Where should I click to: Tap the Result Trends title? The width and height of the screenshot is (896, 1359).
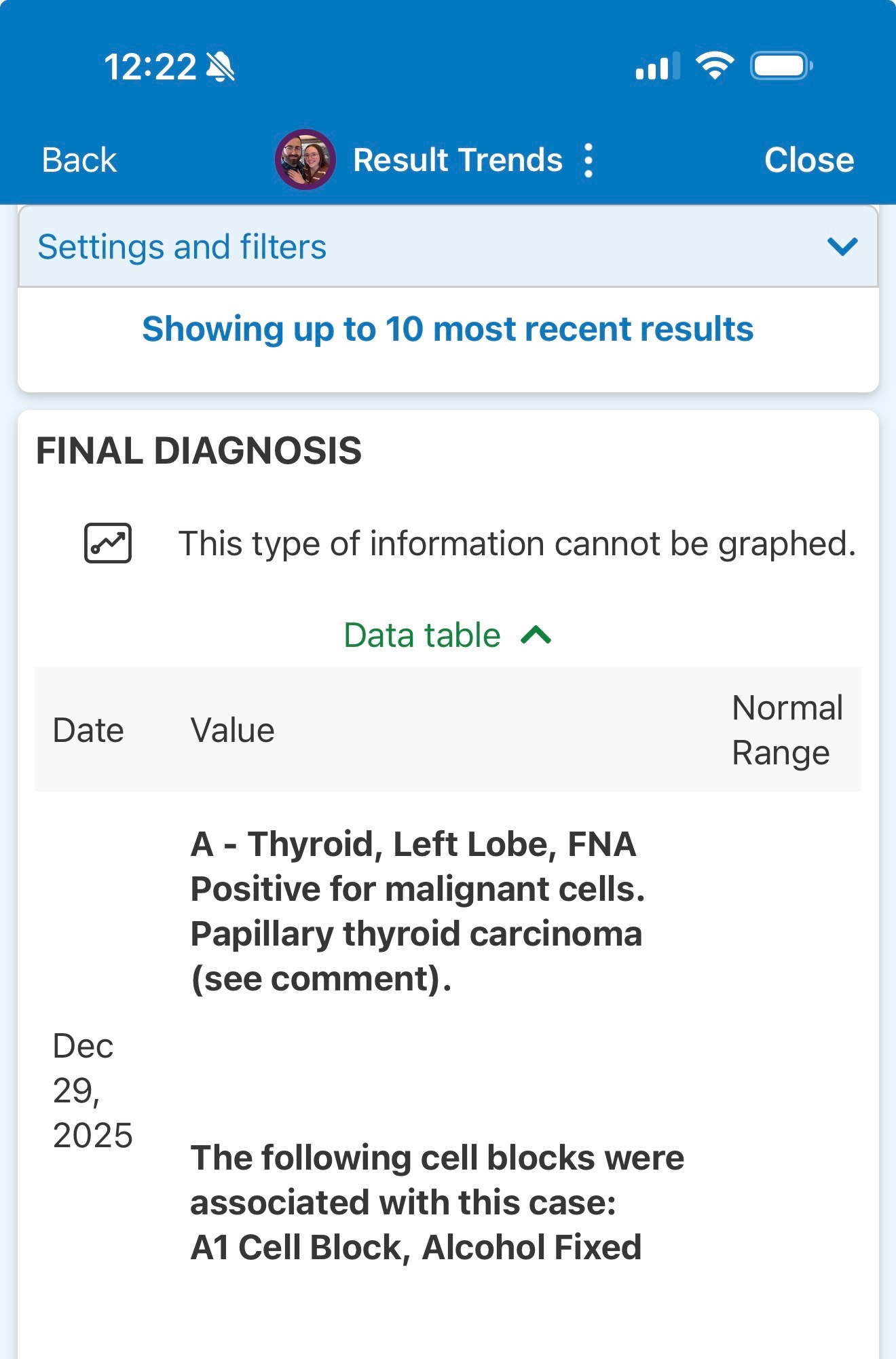click(x=458, y=161)
